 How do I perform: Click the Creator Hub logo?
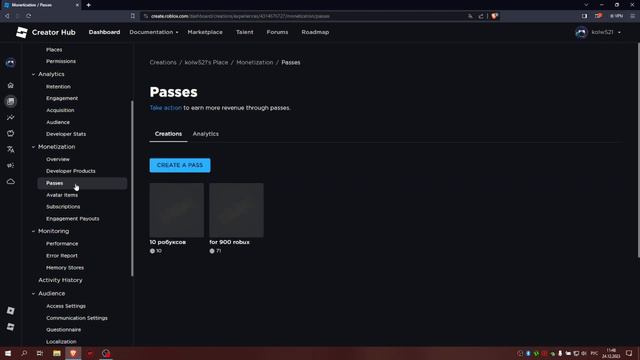[45, 32]
